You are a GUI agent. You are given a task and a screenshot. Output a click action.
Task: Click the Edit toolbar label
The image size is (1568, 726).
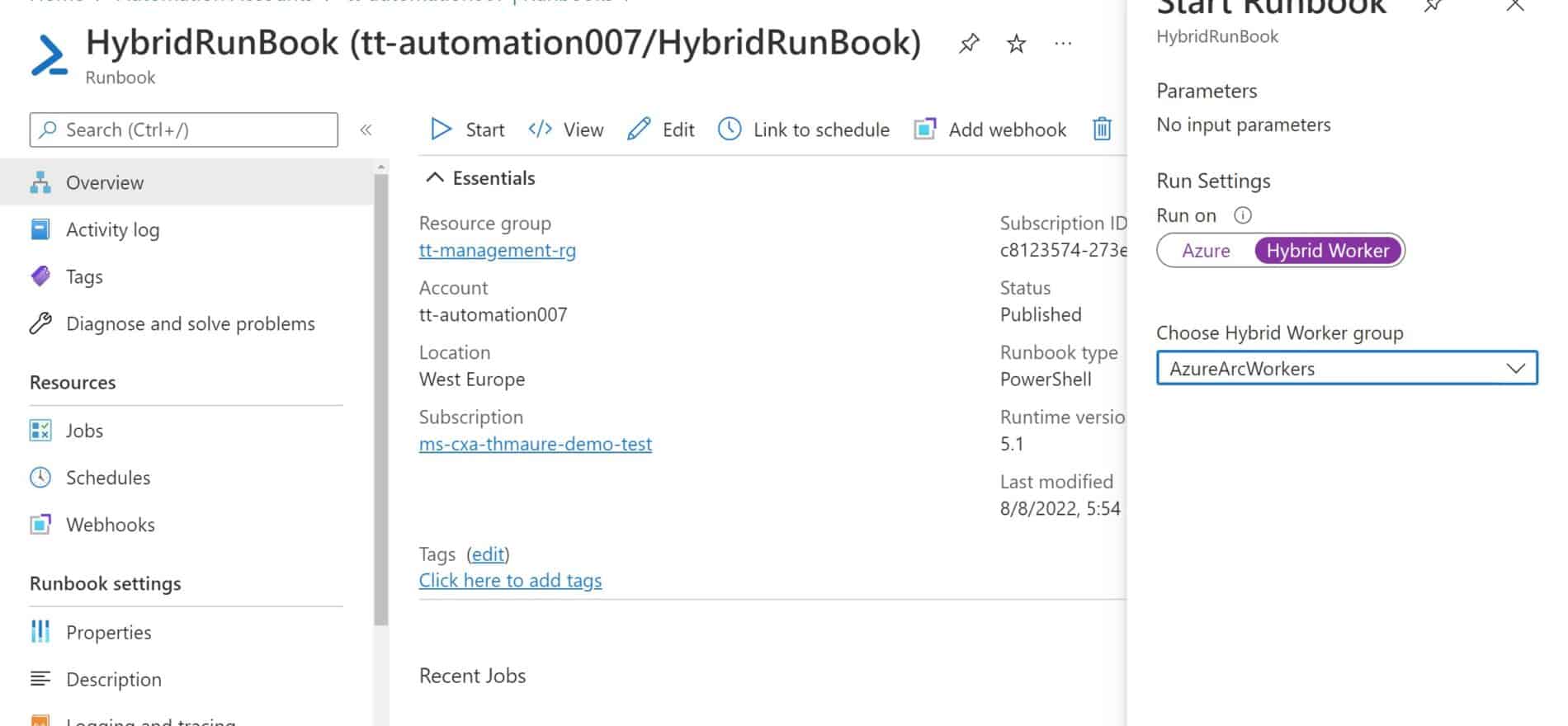pyautogui.click(x=678, y=130)
